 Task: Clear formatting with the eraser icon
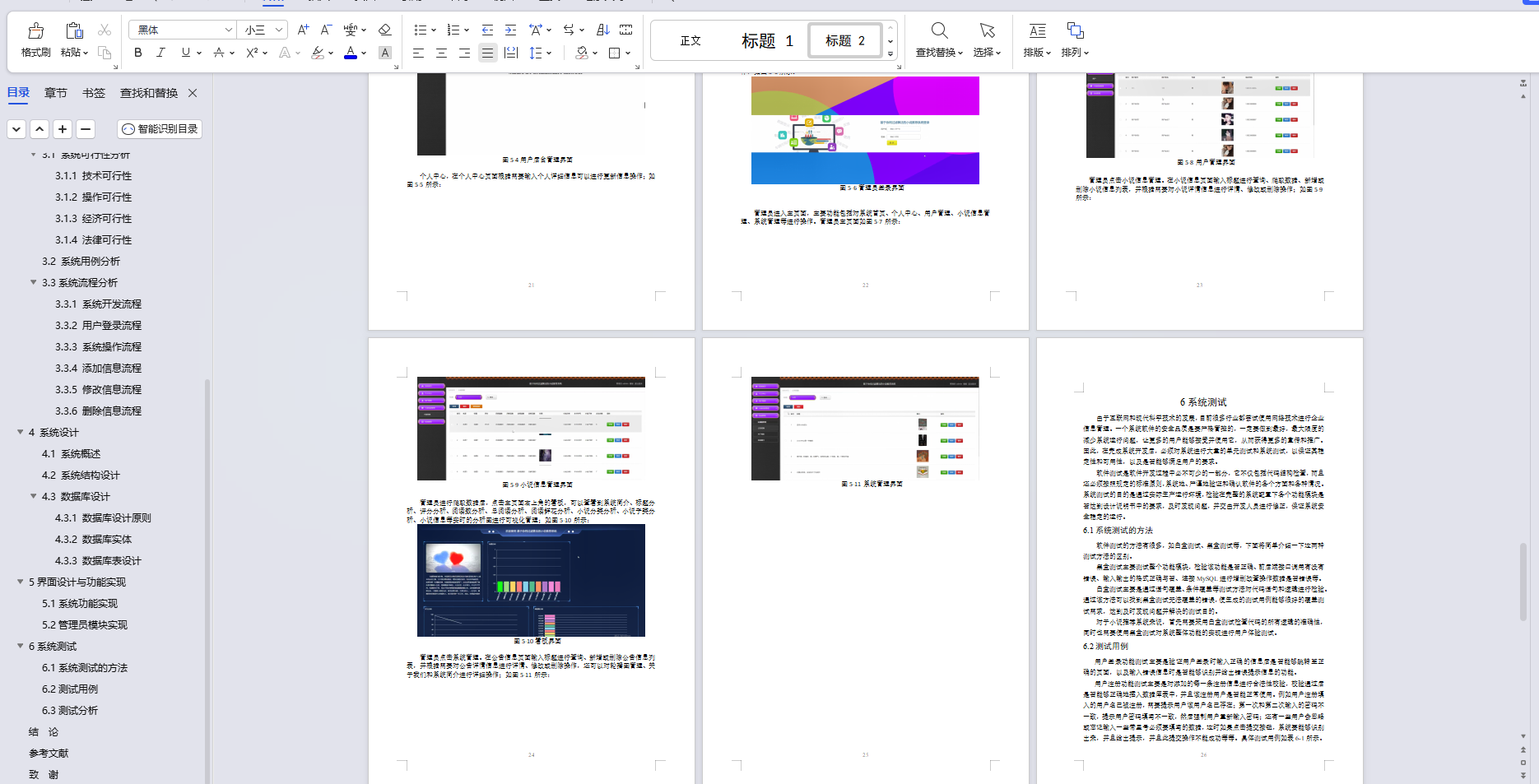click(x=385, y=30)
